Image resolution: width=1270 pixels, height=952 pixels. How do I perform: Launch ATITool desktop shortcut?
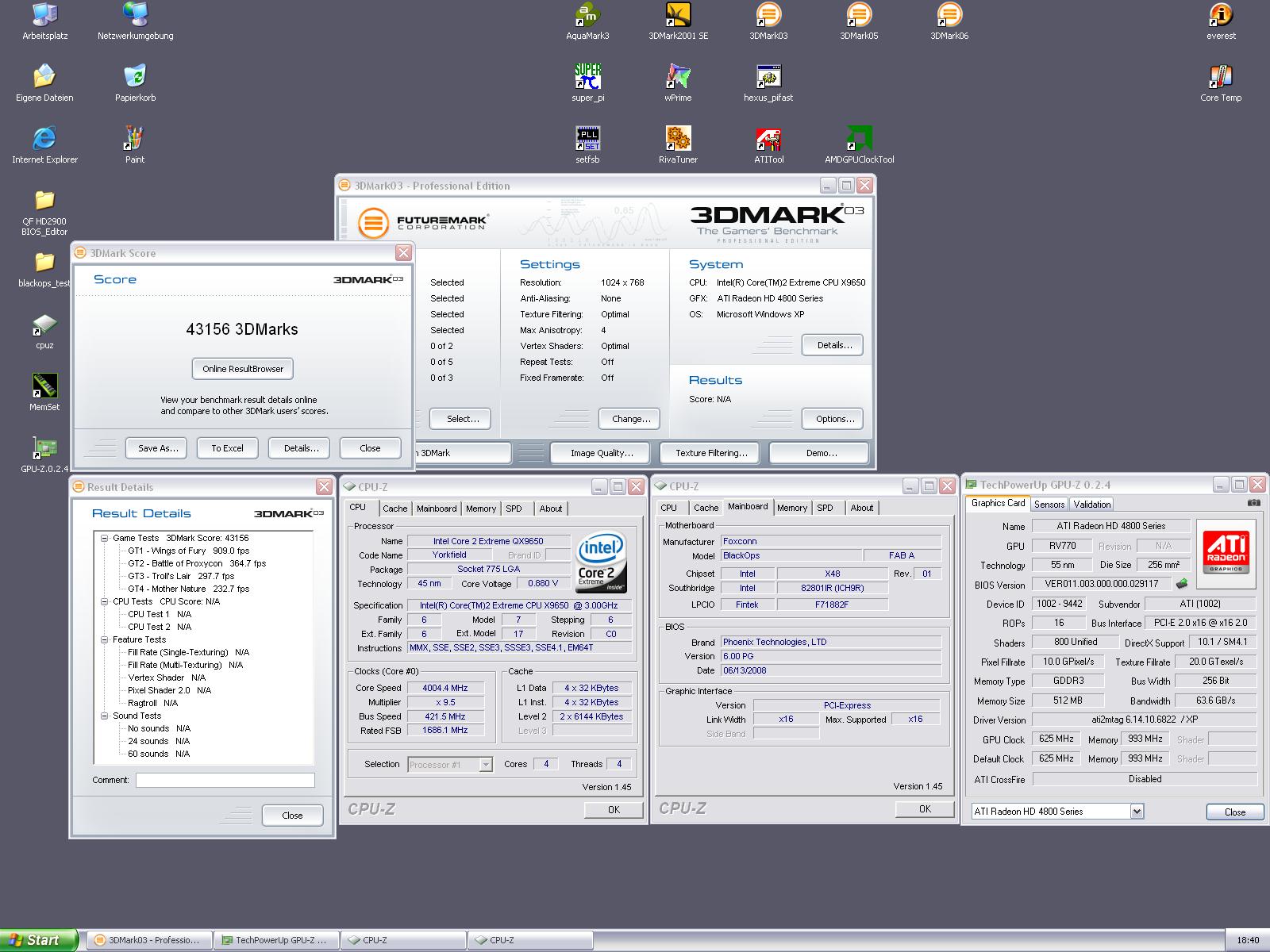click(768, 145)
